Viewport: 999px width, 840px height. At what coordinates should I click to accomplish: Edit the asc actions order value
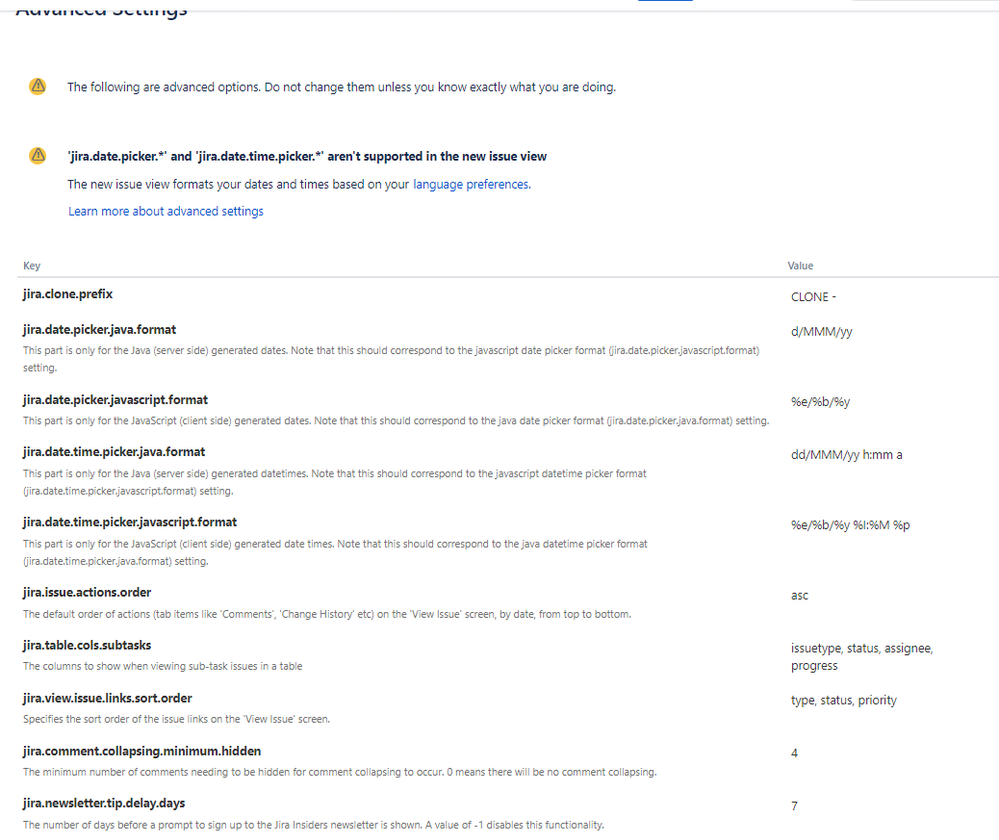pos(800,595)
